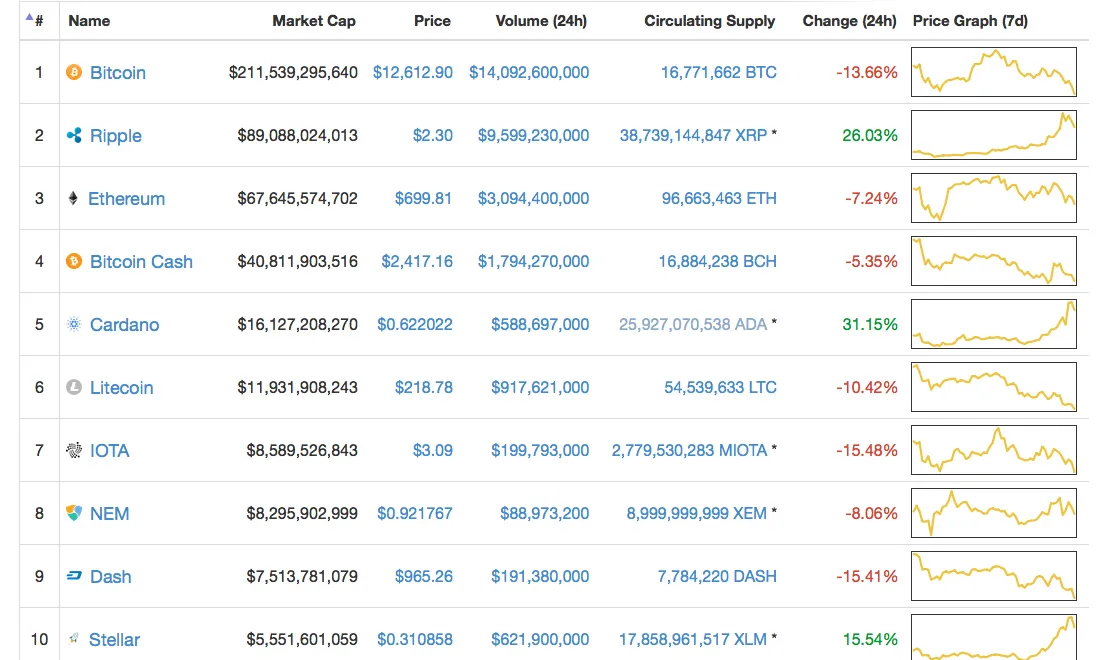Sort table by Market Cap header
Screen dimensions: 1100x660
click(x=314, y=21)
